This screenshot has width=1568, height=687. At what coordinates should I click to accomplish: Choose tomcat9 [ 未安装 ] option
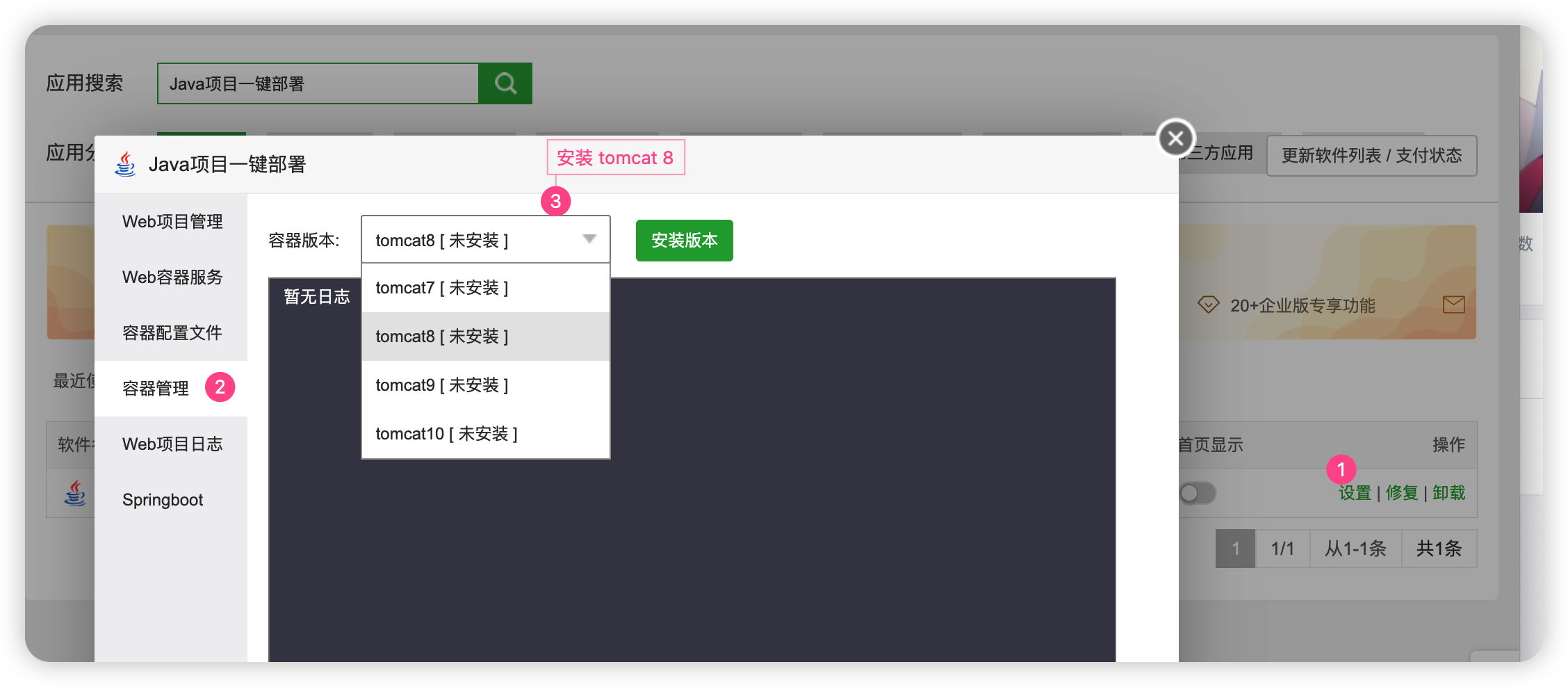485,385
